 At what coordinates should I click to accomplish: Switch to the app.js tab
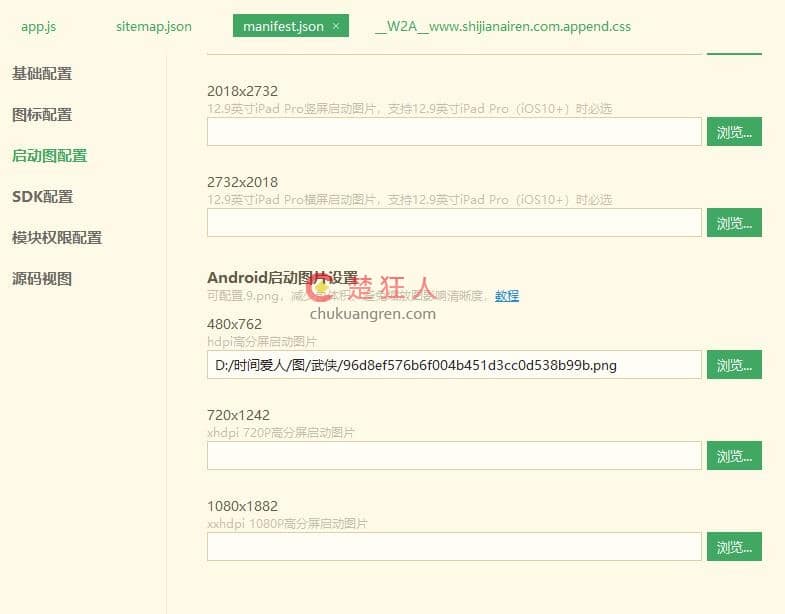tap(39, 27)
